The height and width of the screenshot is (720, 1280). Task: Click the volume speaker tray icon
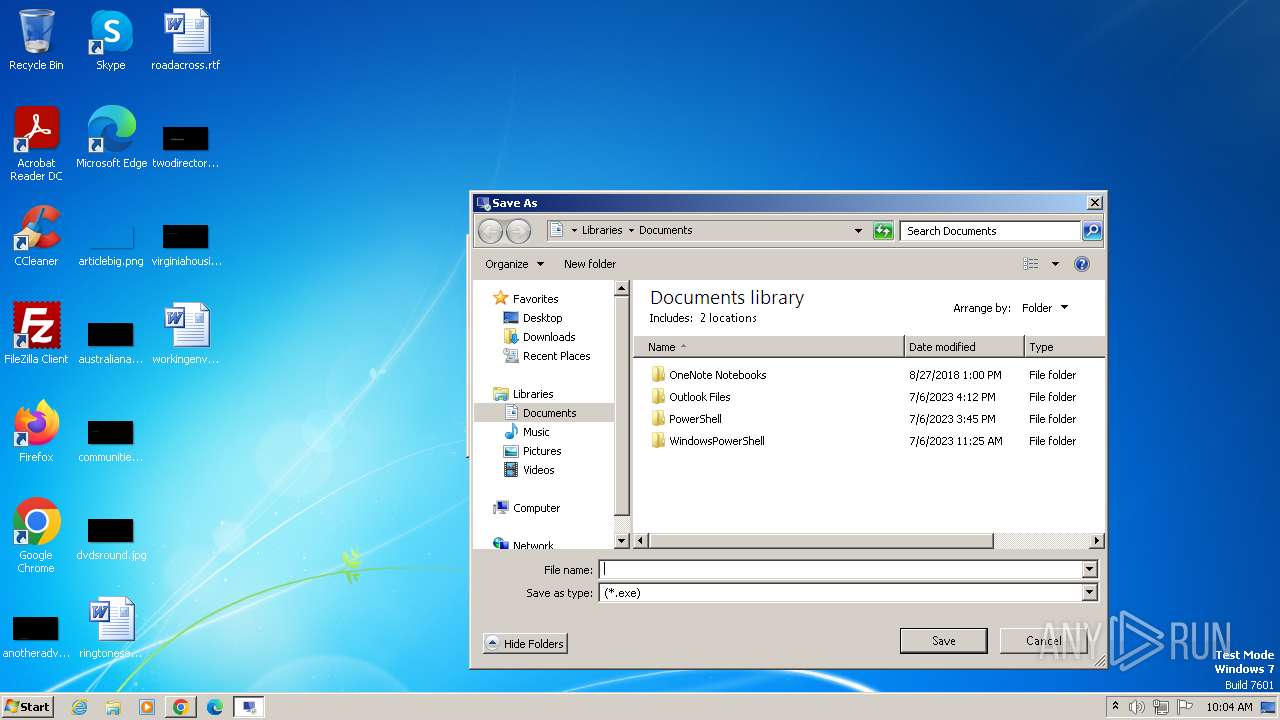click(x=1137, y=707)
